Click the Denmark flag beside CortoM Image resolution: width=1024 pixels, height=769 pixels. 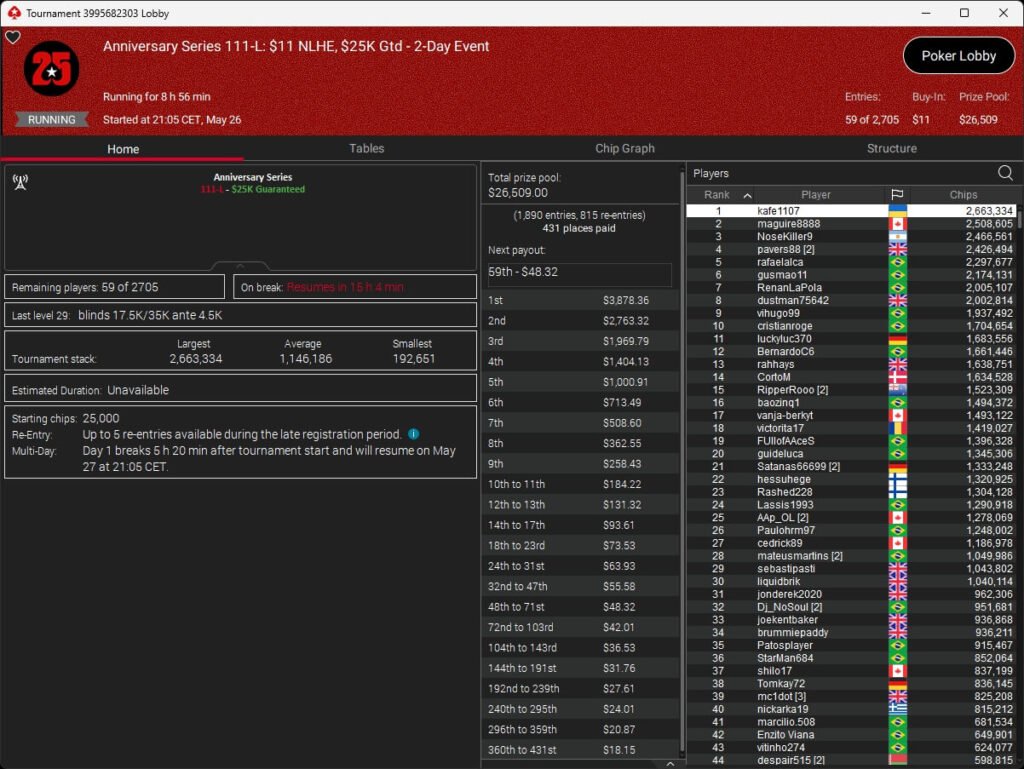pyautogui.click(x=897, y=377)
